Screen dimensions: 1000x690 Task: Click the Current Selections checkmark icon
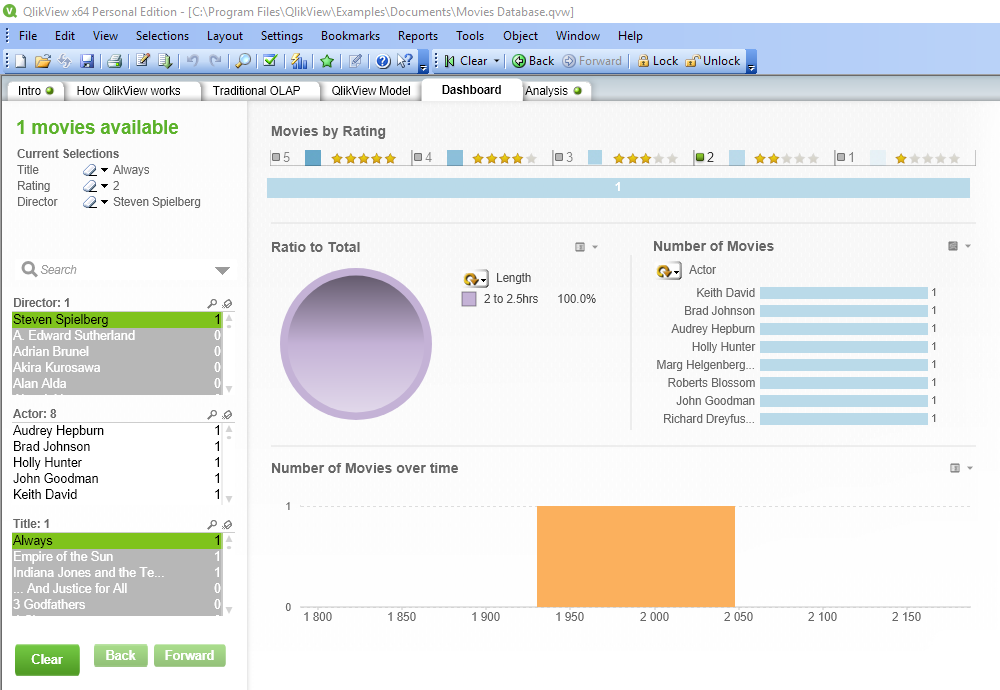coord(270,61)
